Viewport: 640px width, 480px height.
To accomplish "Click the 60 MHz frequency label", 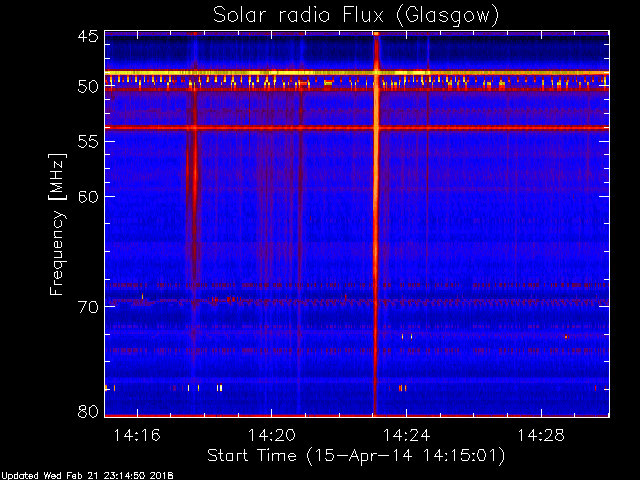I will tap(88, 197).
